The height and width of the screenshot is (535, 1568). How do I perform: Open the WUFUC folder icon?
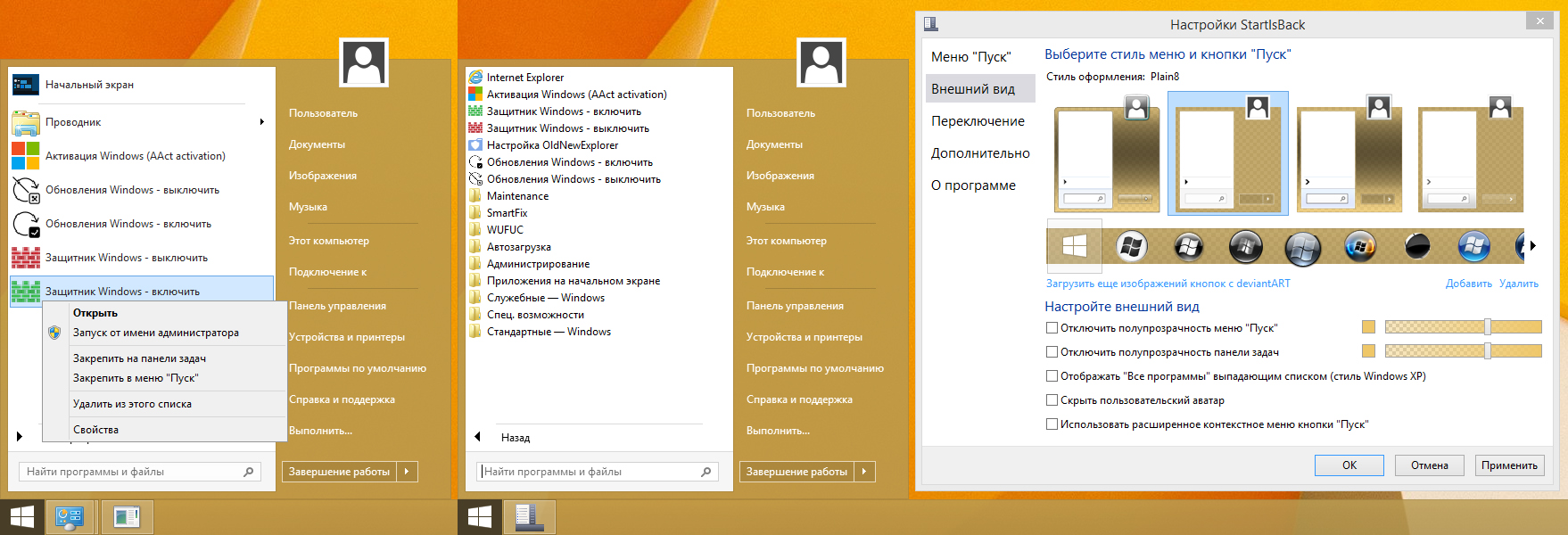pyautogui.click(x=475, y=230)
